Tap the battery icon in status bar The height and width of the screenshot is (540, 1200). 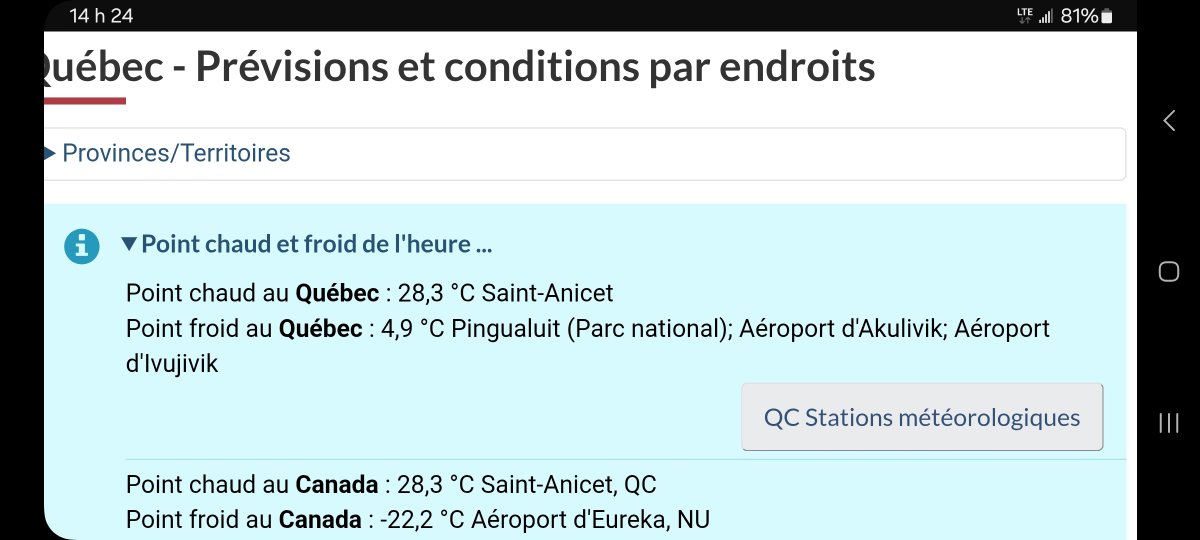coord(1105,16)
